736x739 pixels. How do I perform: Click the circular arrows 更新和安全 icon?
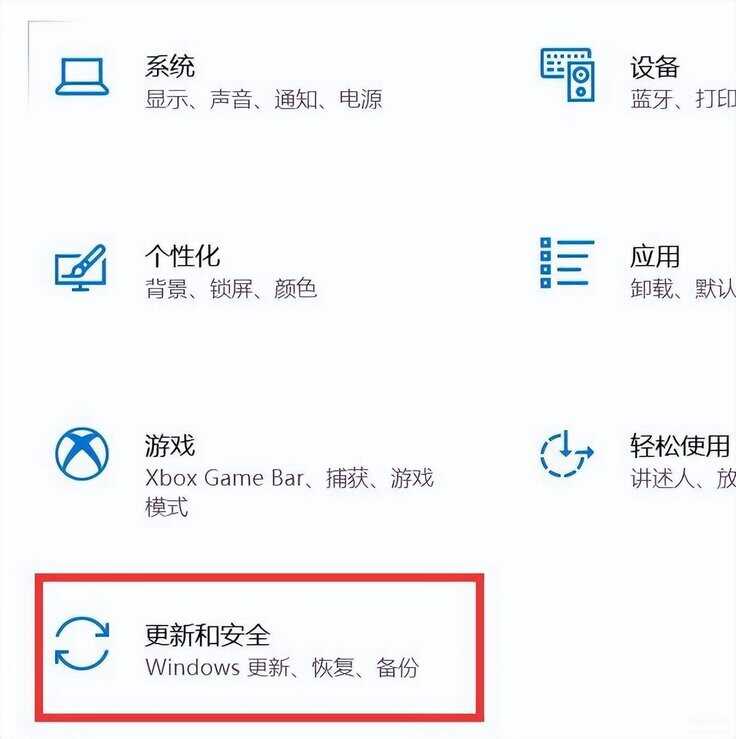[x=82, y=643]
